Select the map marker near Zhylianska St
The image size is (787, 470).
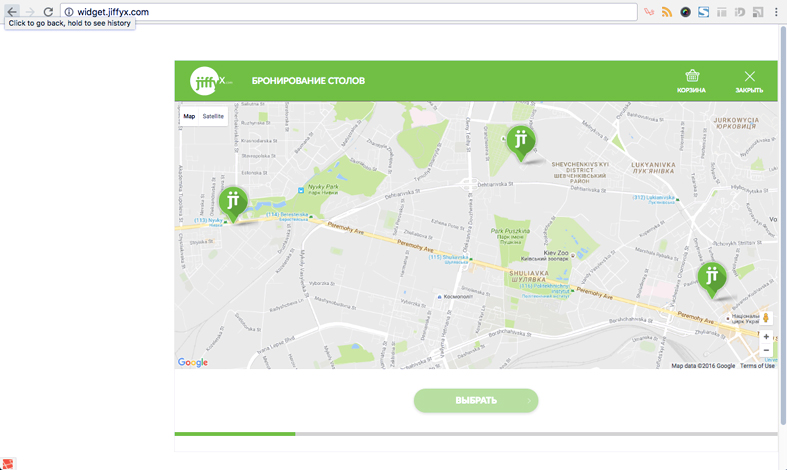711,277
